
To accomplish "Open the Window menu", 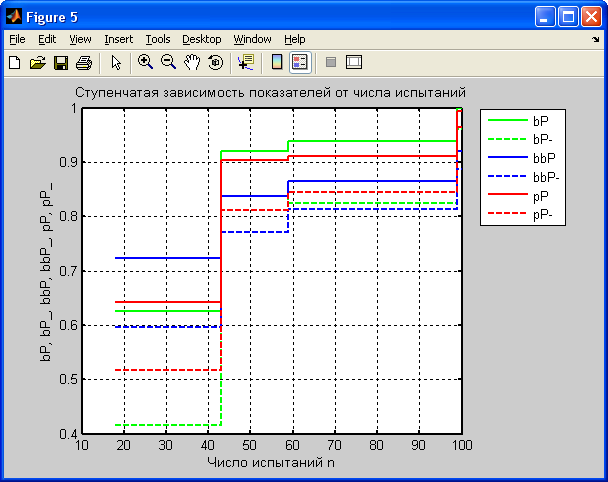I will (252, 39).
